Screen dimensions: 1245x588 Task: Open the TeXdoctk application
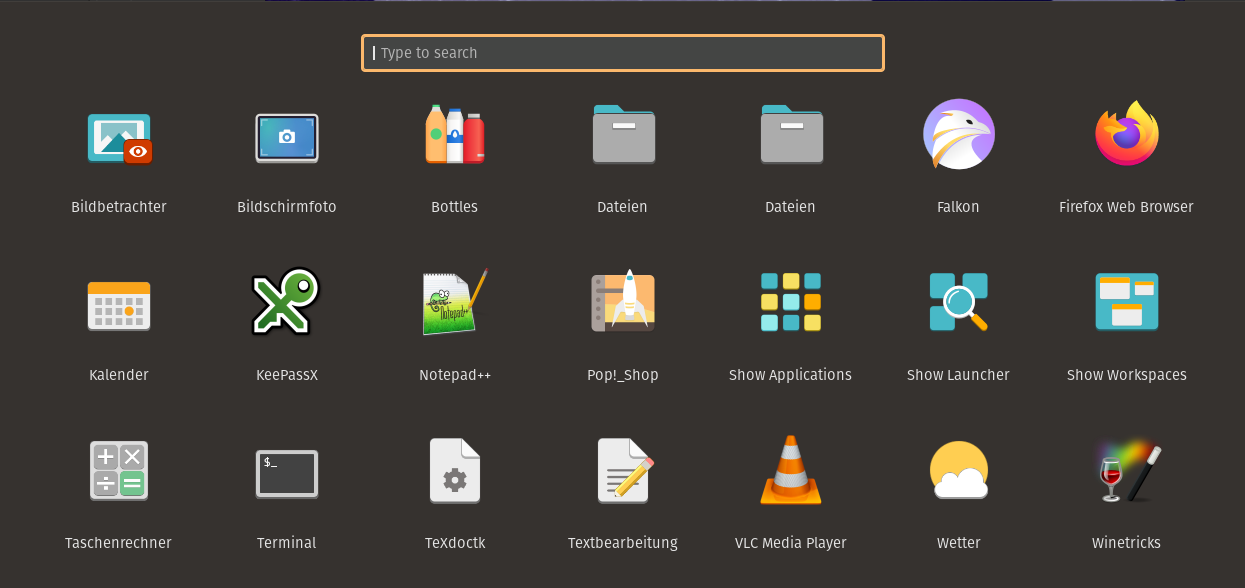[x=455, y=470]
